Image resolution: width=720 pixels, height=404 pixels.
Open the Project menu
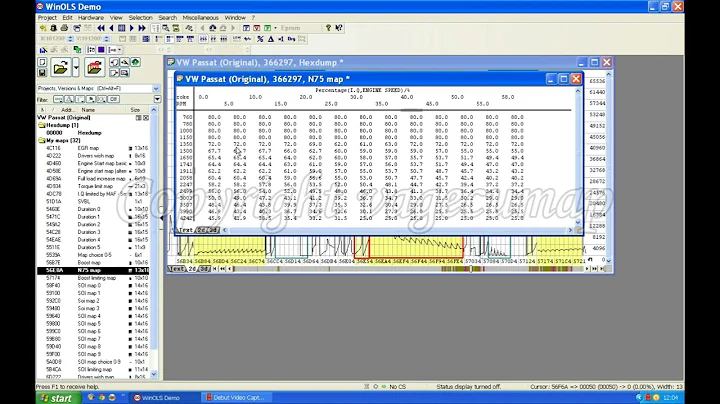pyautogui.click(x=47, y=17)
